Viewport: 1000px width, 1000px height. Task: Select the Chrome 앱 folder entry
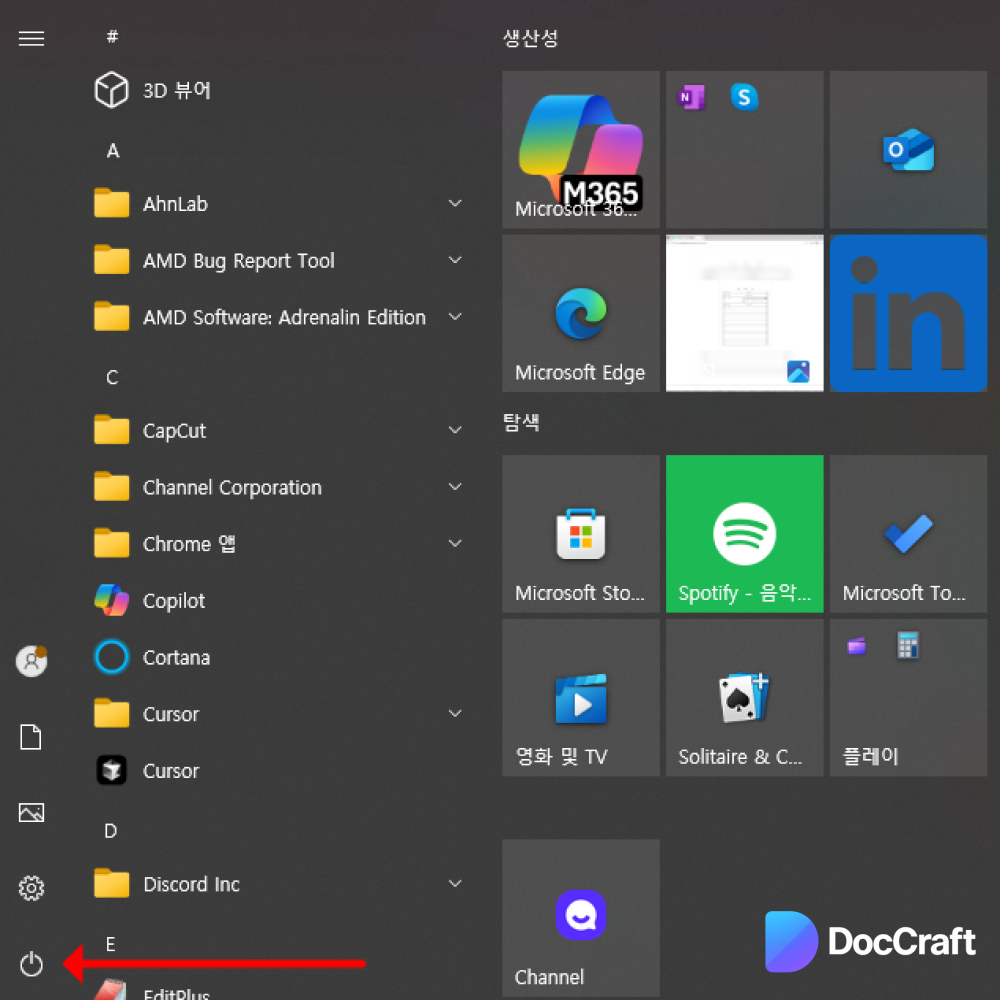tap(279, 544)
